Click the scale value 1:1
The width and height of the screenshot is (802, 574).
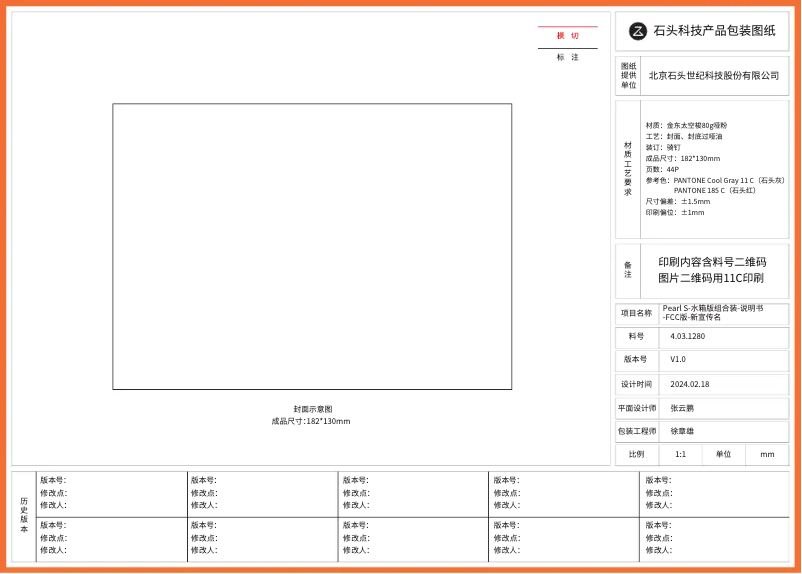[681, 454]
